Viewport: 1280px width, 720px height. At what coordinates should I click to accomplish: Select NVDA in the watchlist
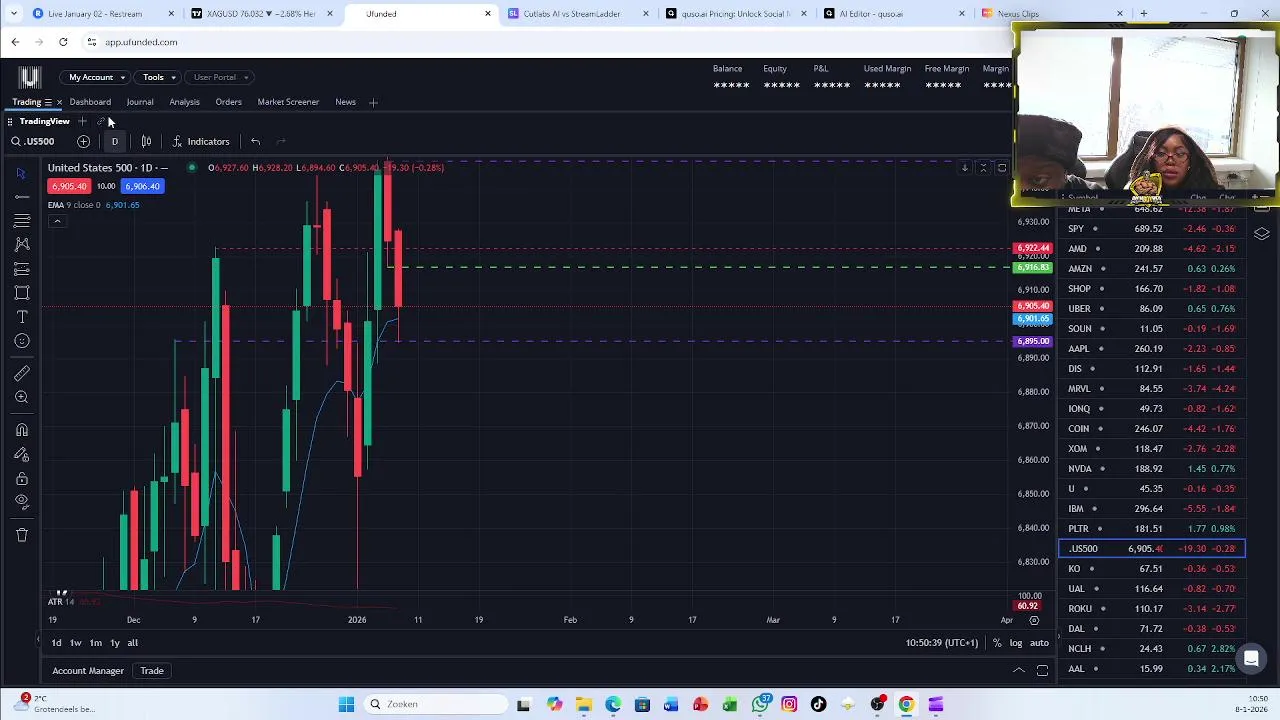(1152, 469)
